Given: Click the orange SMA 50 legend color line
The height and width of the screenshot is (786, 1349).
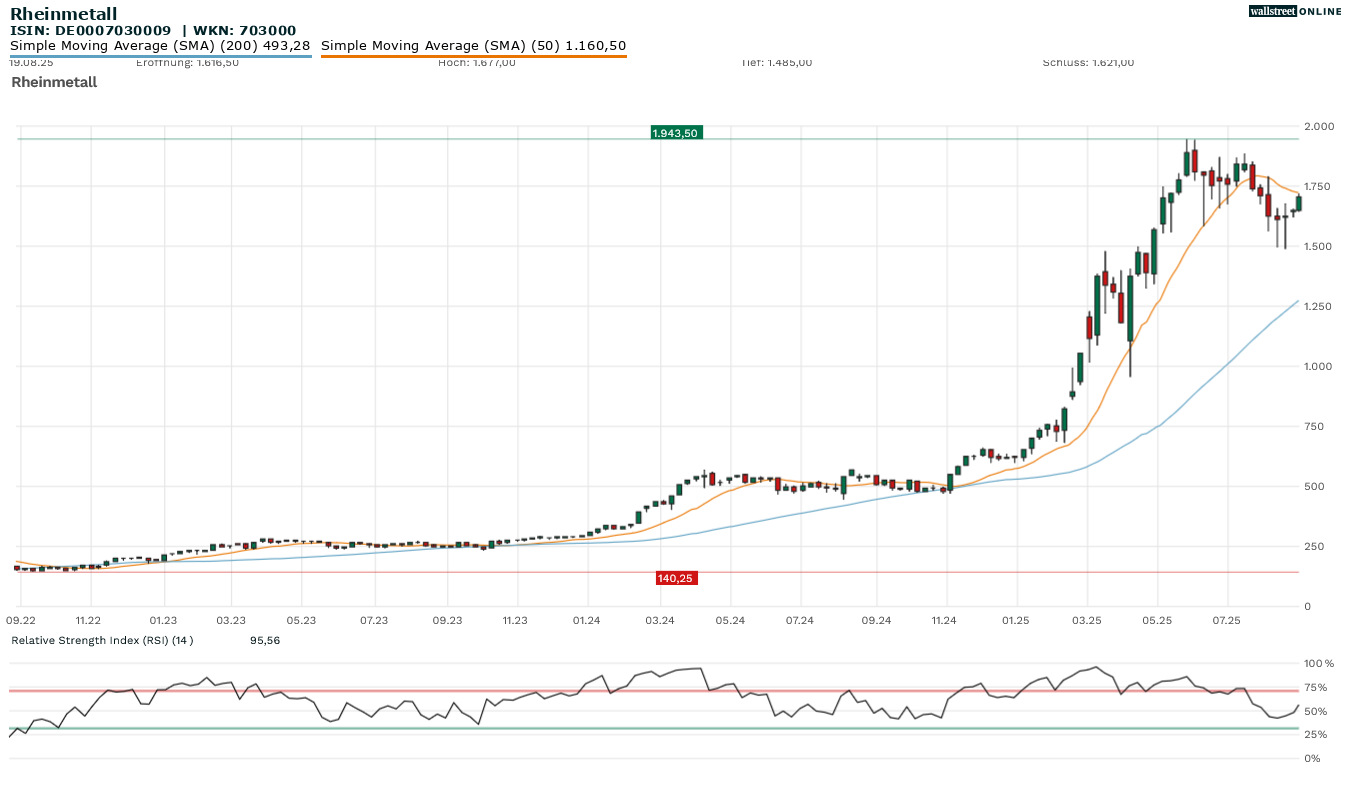Looking at the screenshot, I should tap(474, 56).
